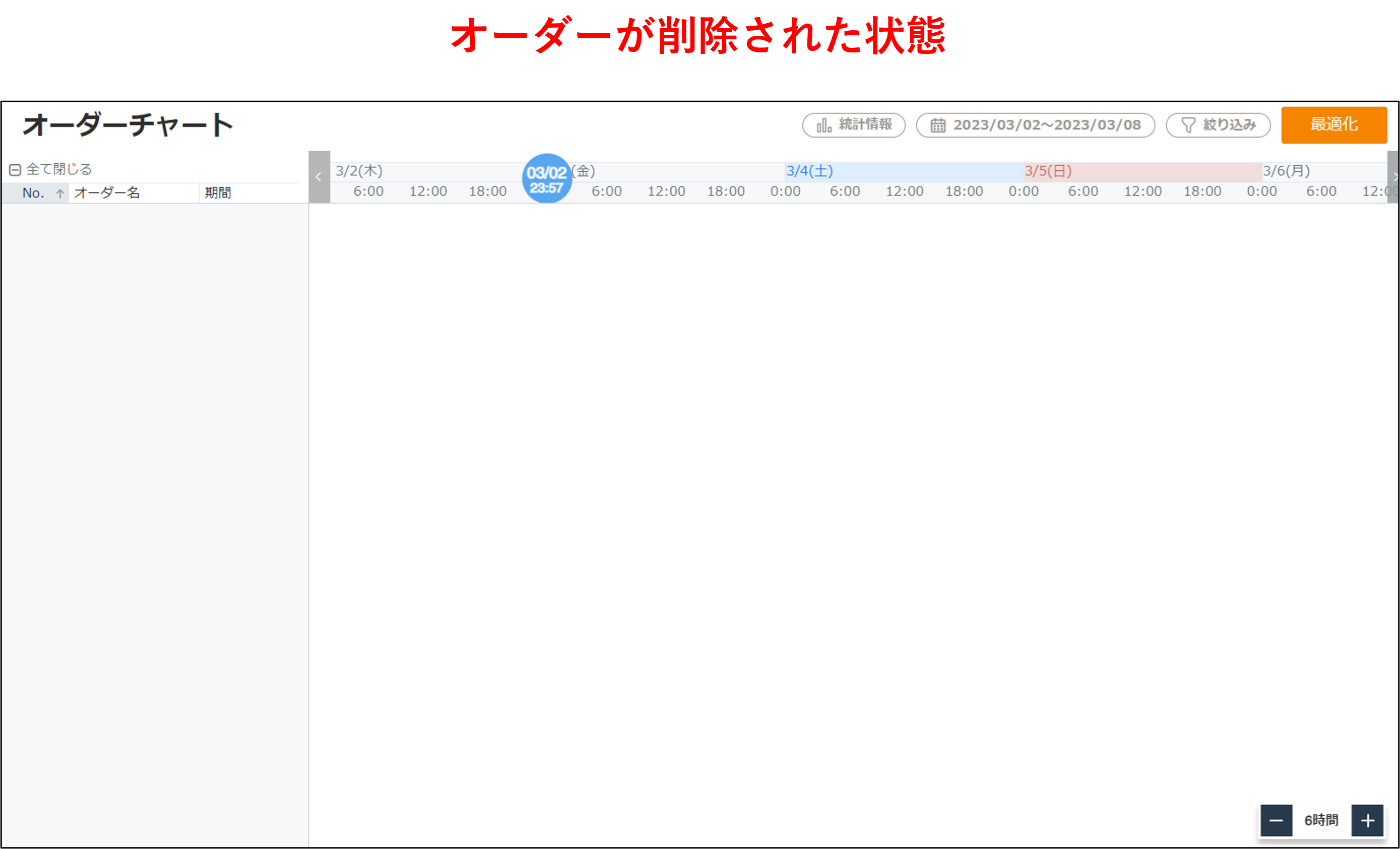Zoom out the timeline with the minus button

1276,820
